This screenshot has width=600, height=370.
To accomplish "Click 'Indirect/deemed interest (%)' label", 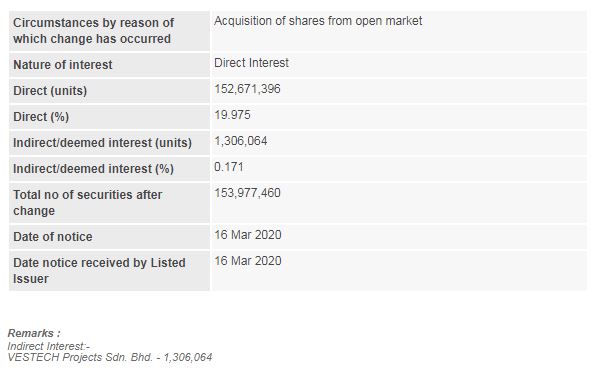I will 93,169.
